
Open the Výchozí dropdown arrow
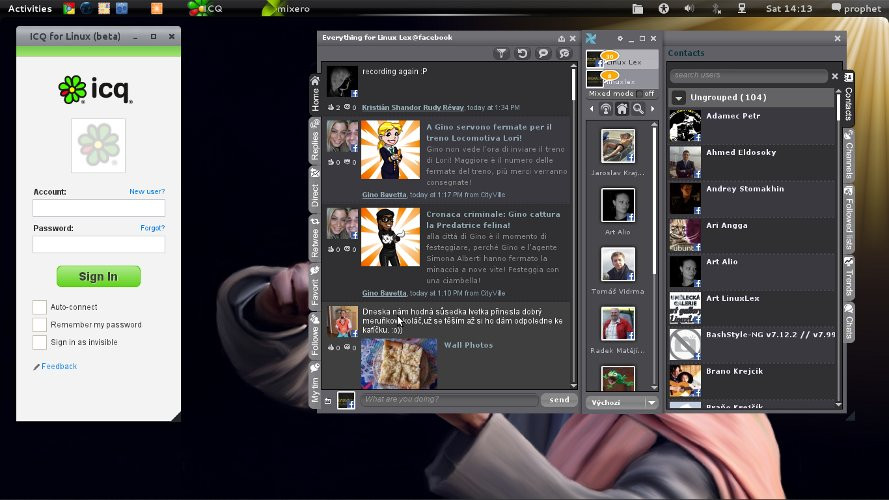(x=651, y=402)
